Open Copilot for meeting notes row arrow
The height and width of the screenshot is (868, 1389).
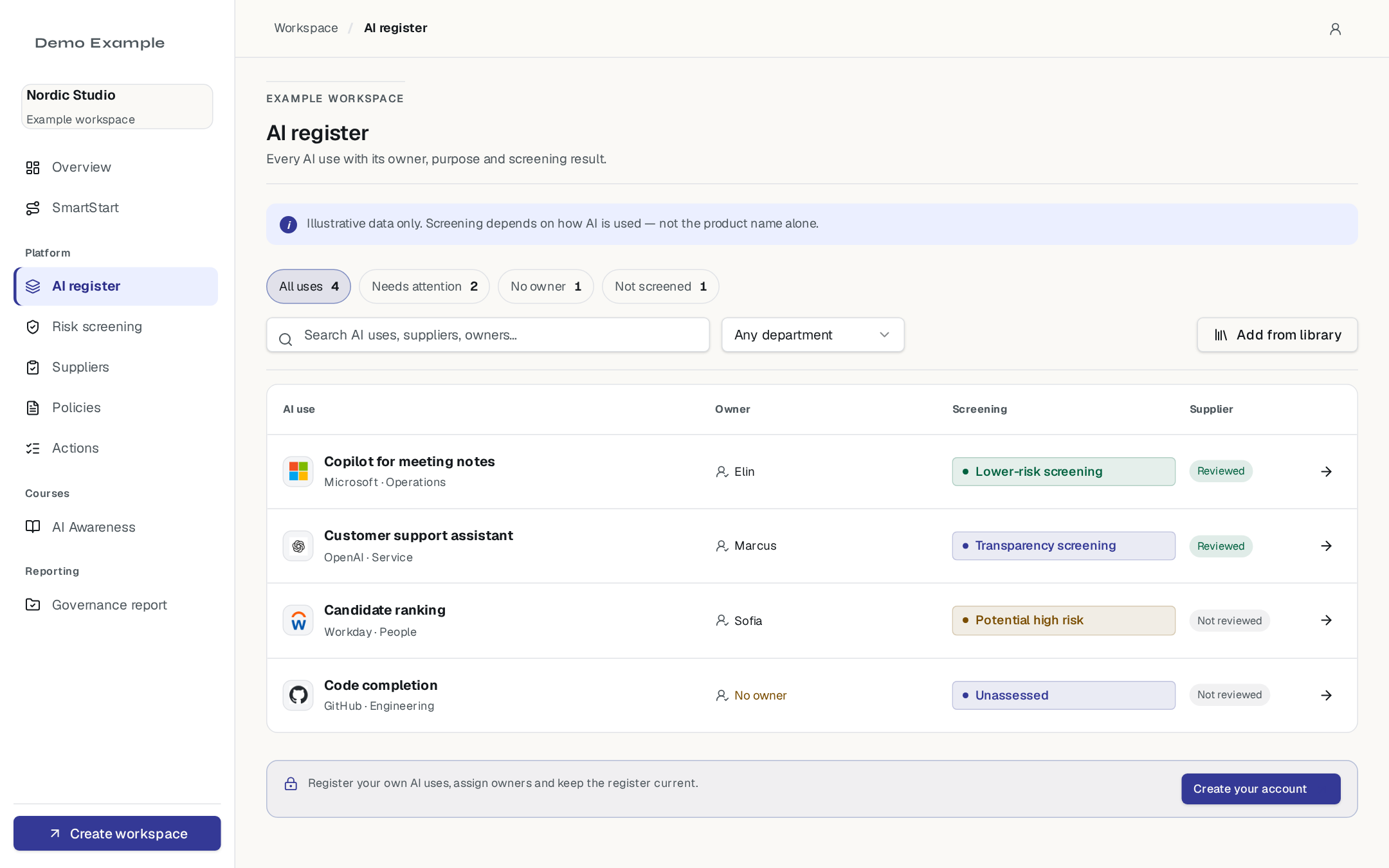point(1326,471)
